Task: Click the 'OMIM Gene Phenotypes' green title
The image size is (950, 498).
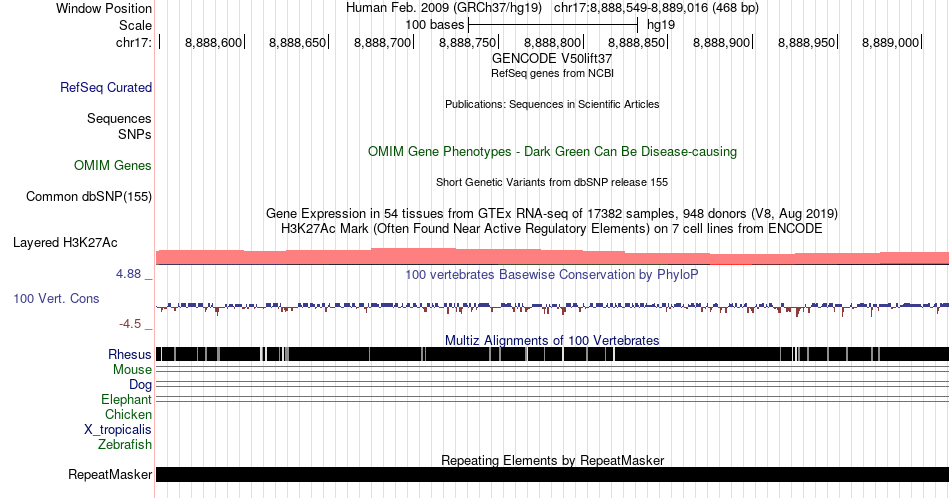Action: click(552, 151)
